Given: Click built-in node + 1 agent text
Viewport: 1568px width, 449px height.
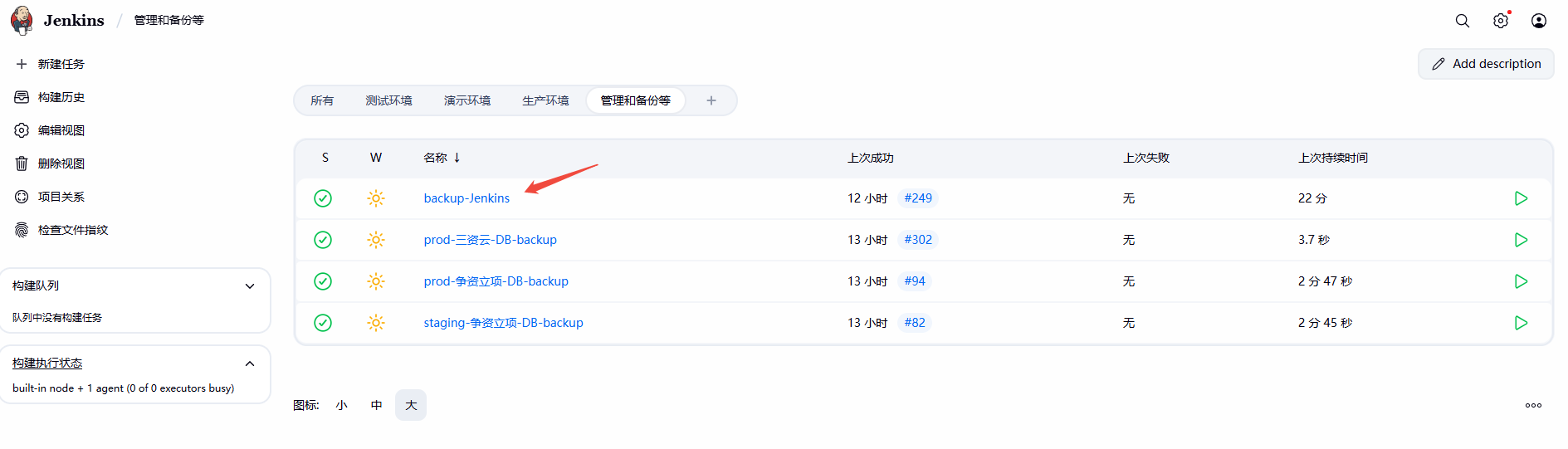Looking at the screenshot, I should pyautogui.click(x=123, y=388).
